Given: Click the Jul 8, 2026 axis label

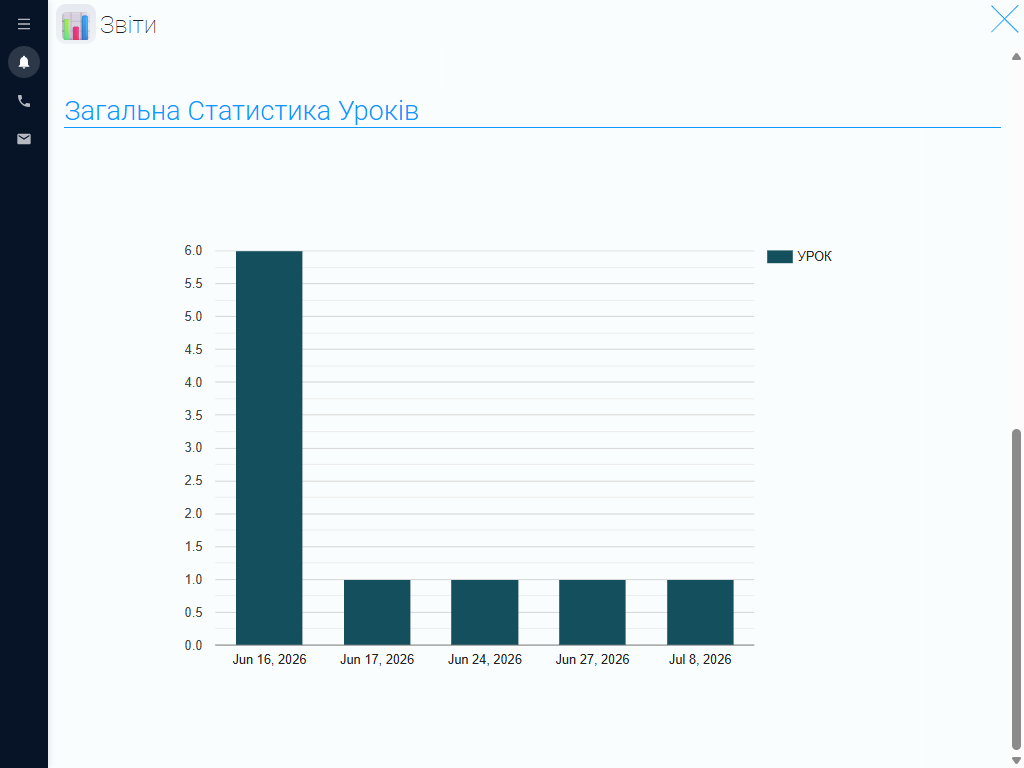Looking at the screenshot, I should click(700, 660).
